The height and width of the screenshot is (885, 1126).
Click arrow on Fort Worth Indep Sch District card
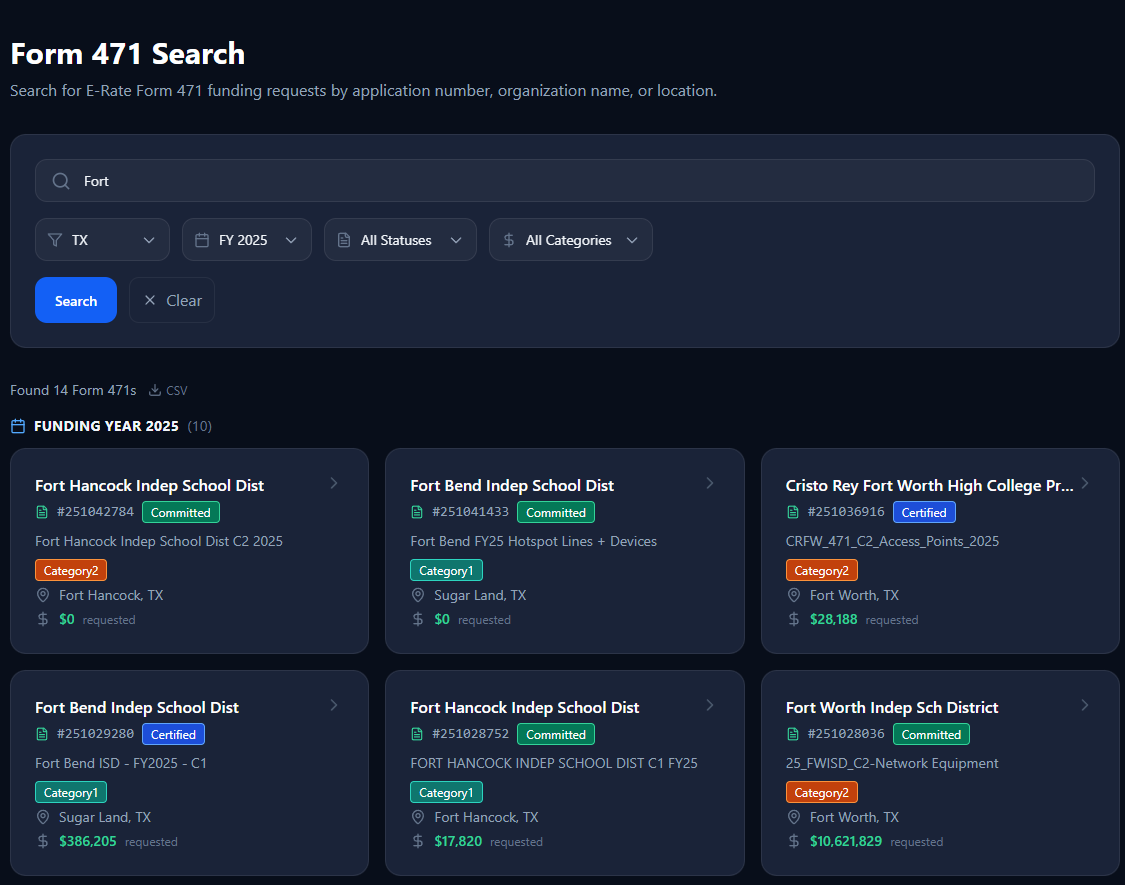coord(1085,706)
